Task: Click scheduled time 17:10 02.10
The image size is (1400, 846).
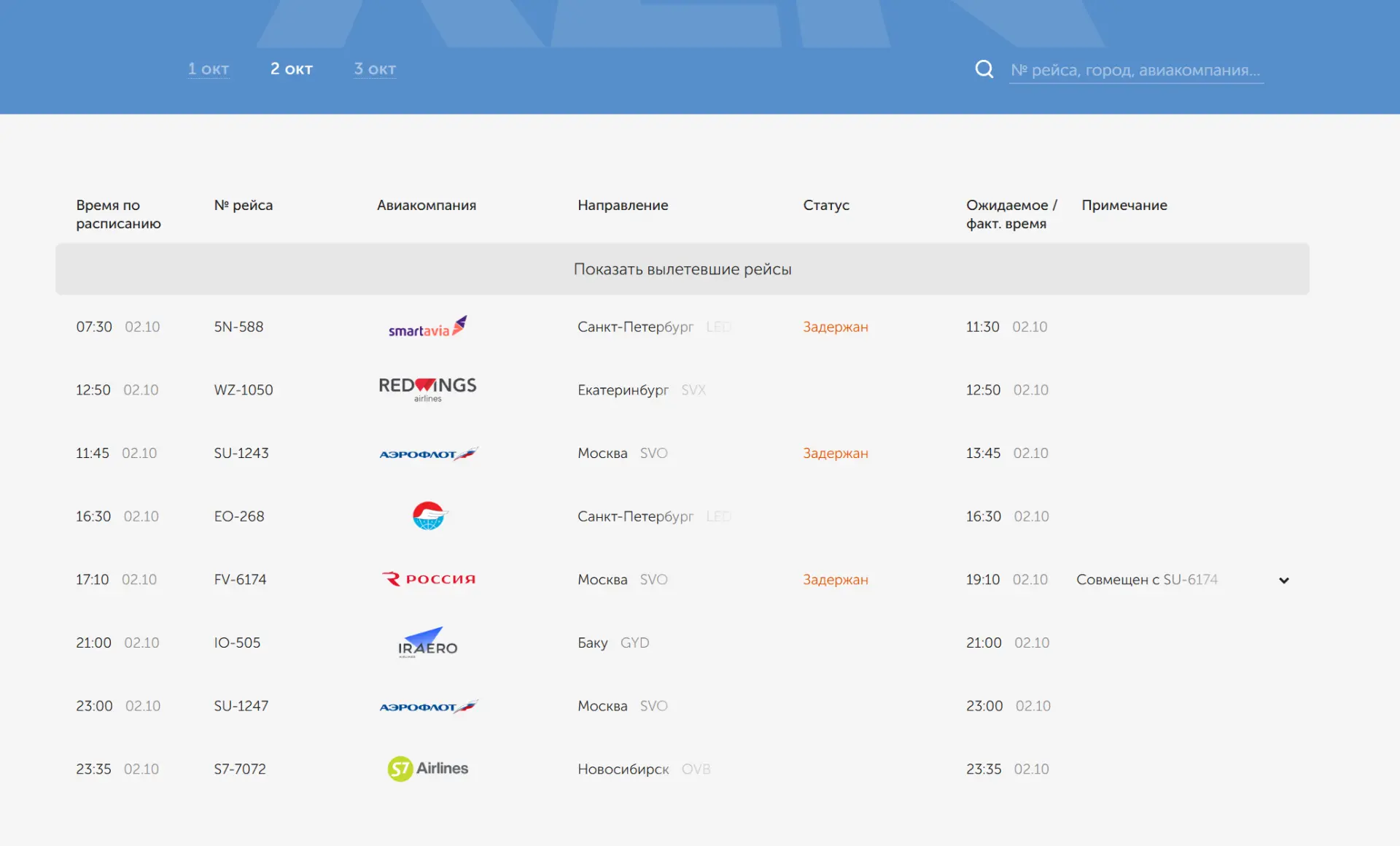Action: (117, 580)
